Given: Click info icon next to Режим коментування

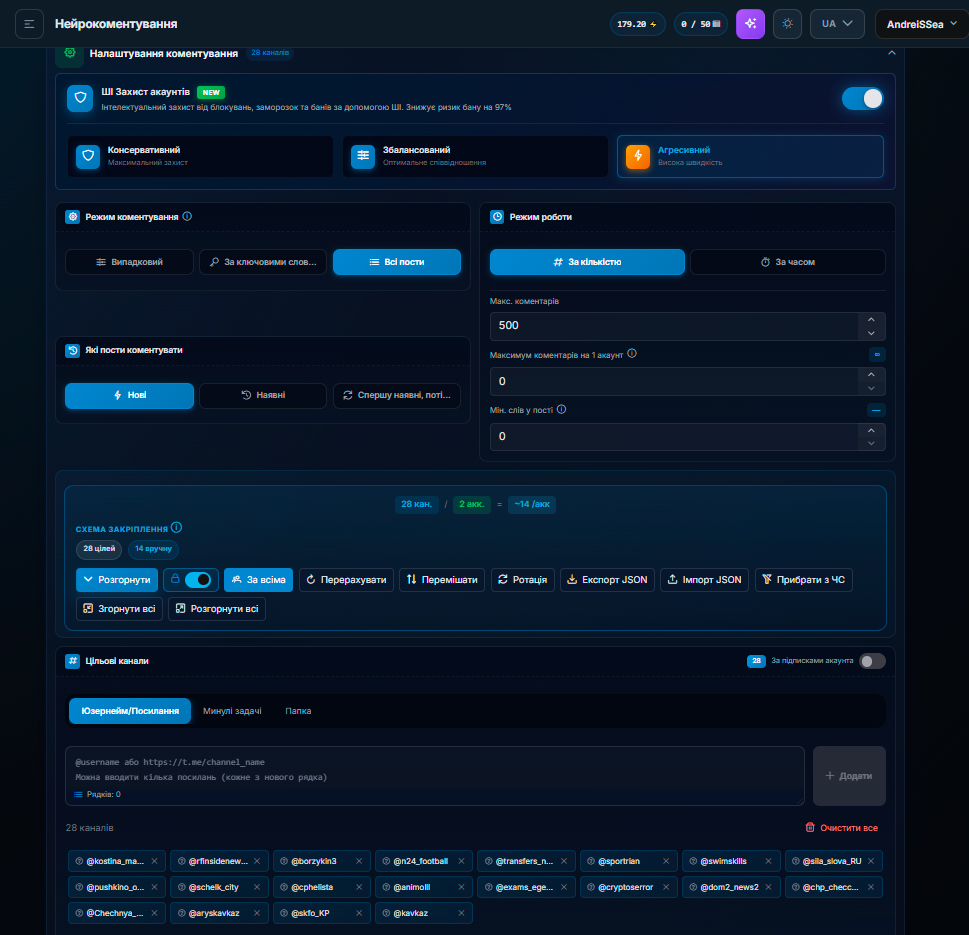Looking at the screenshot, I should 187,216.
